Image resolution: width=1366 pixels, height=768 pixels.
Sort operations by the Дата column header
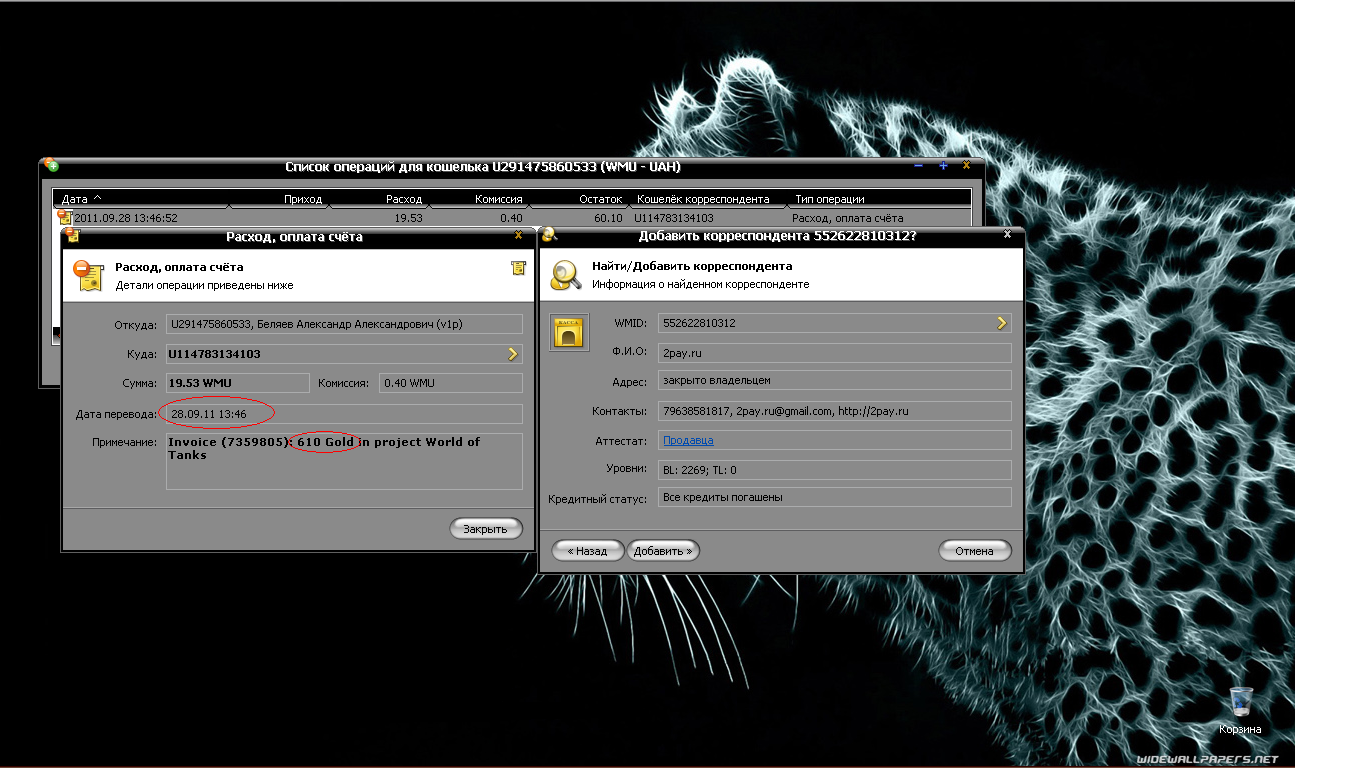point(80,199)
